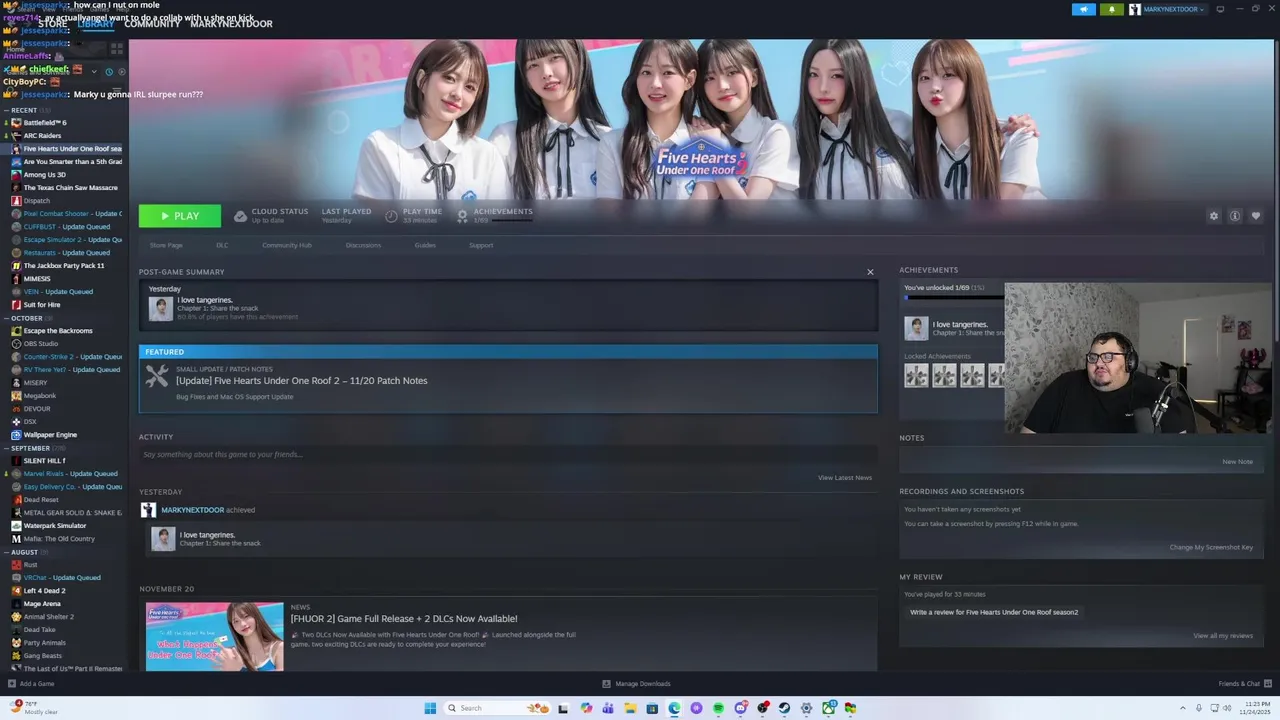Screen dimensions: 1280x720
Task: Expand the Games and Software dropdown chevron
Action: click(94, 72)
